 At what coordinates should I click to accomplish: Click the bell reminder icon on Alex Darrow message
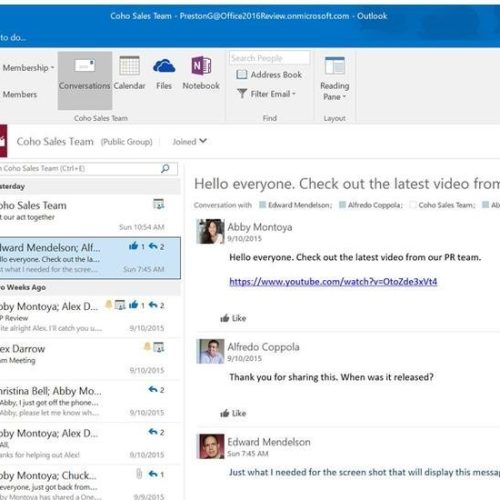(x=147, y=347)
